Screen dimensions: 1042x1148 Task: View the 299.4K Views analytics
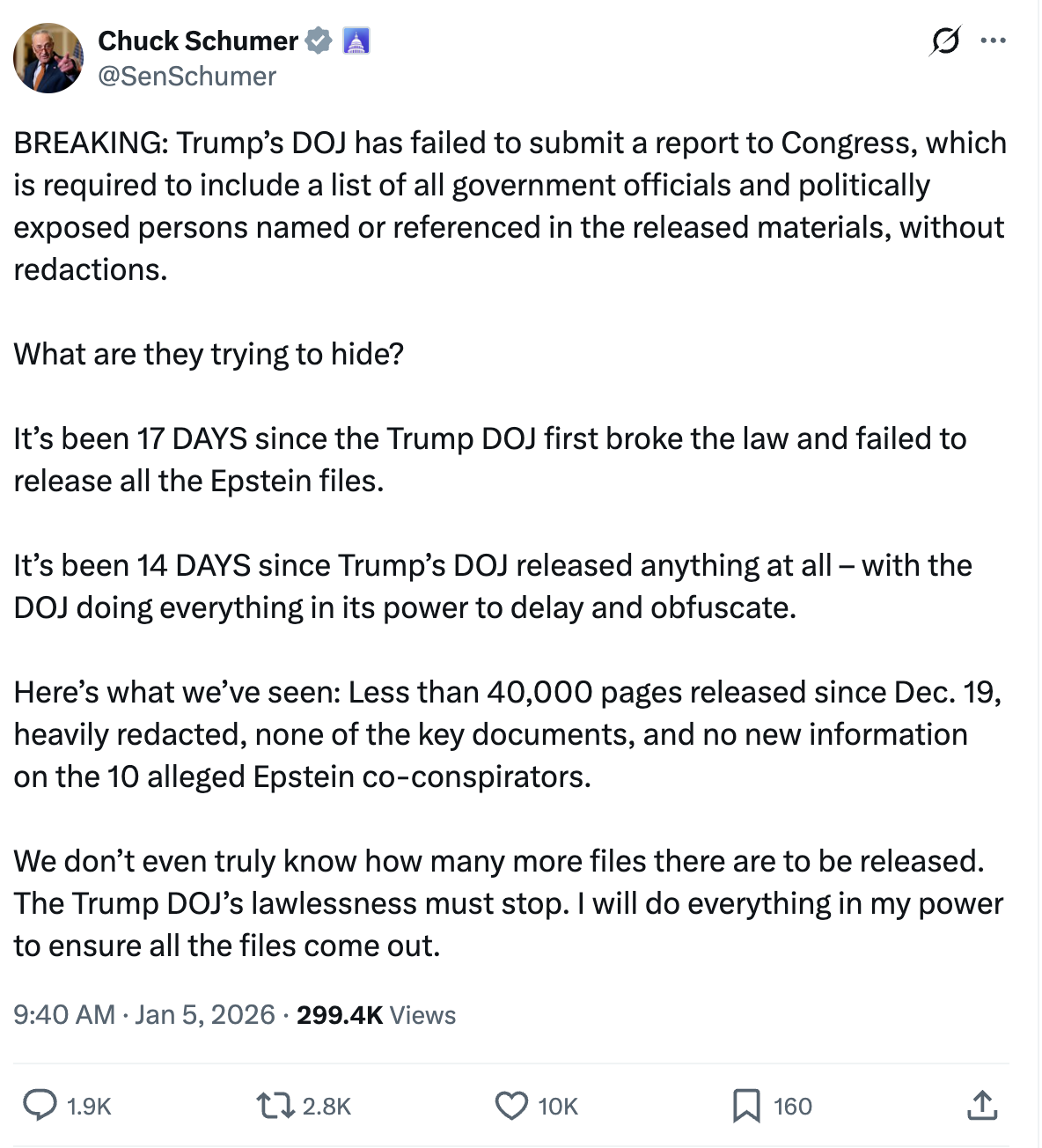tap(376, 1015)
